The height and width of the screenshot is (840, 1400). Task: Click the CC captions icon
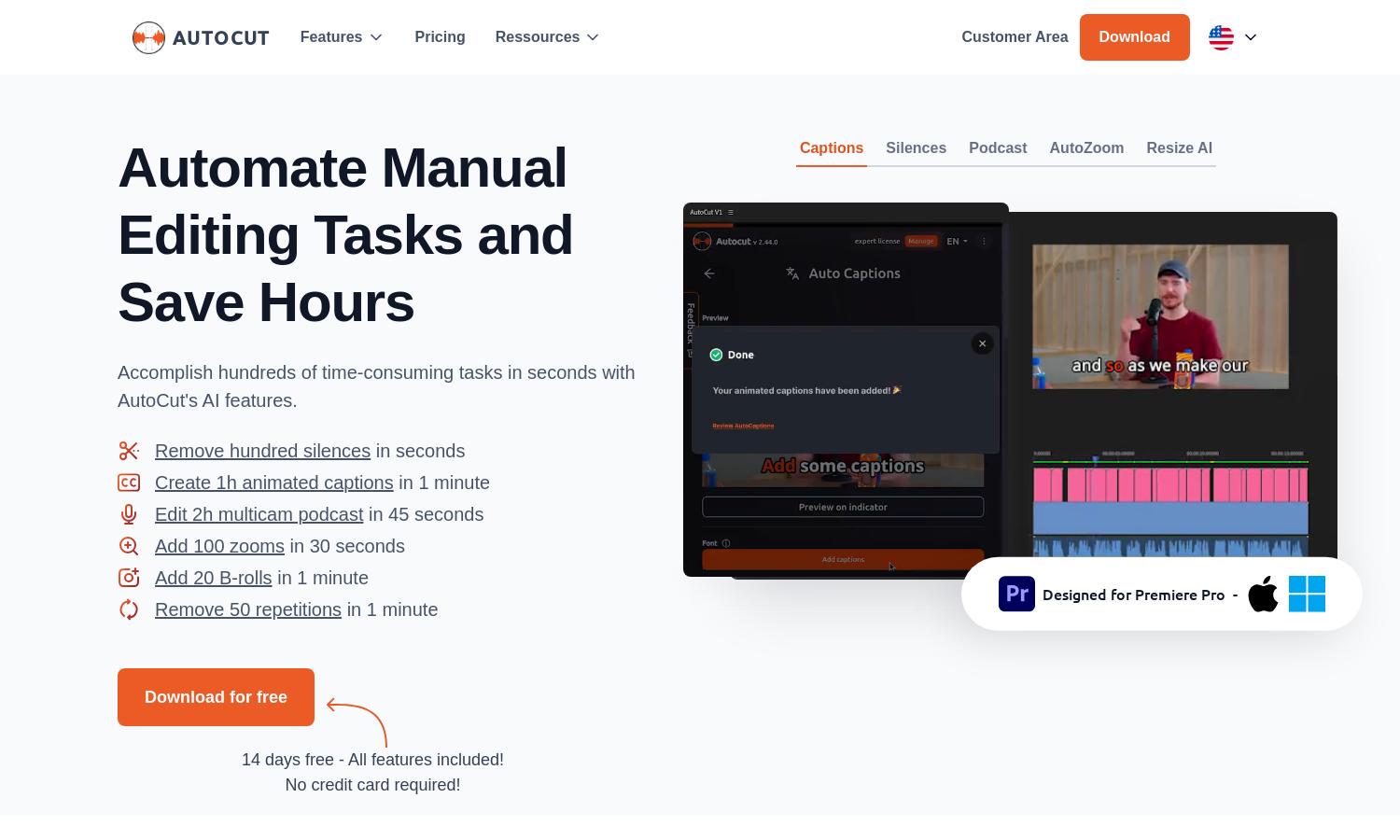129,483
